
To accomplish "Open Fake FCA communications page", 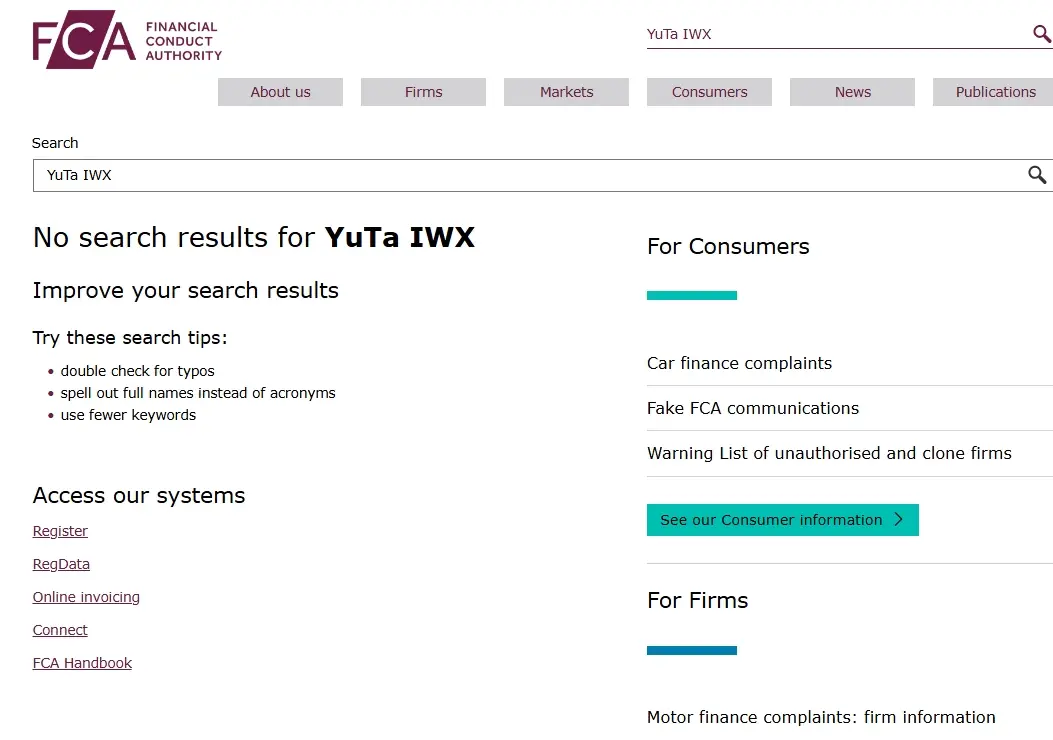I will 753,408.
